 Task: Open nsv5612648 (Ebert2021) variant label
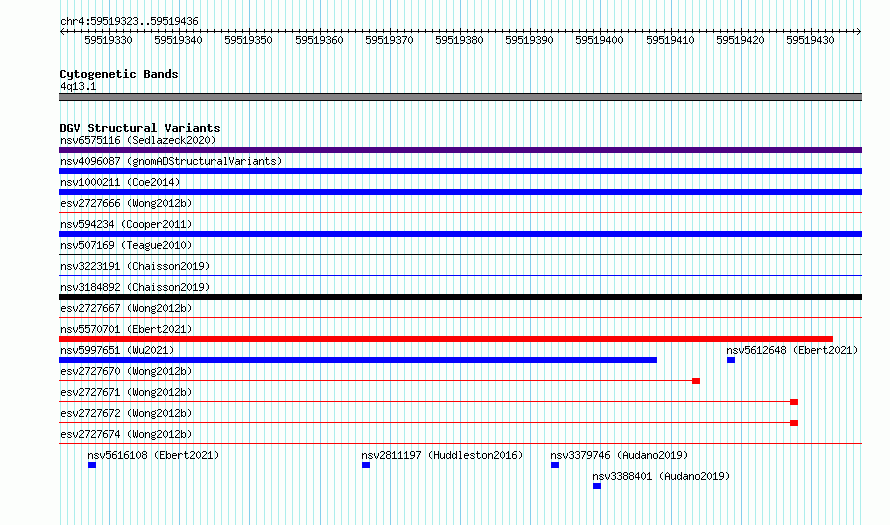click(792, 350)
